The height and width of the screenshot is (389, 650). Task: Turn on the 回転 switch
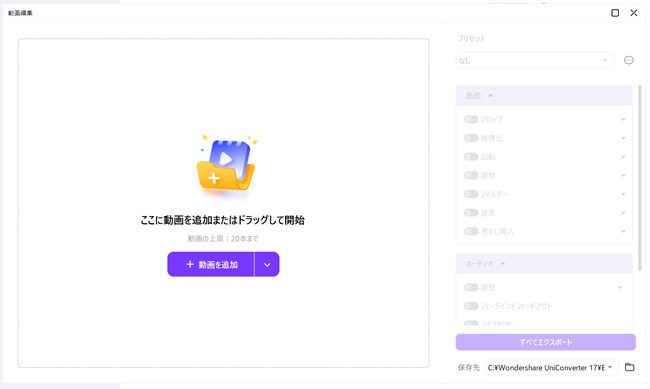[x=471, y=157]
